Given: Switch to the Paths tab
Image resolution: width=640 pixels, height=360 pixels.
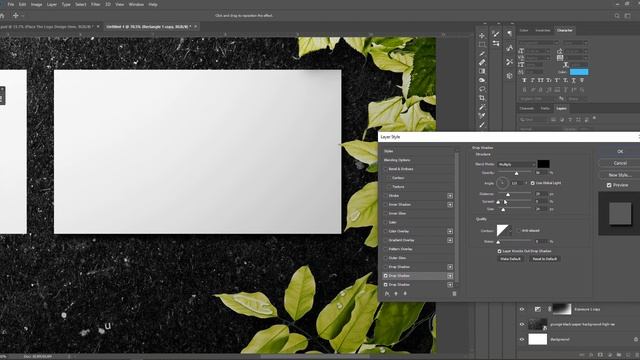Looking at the screenshot, I should [545, 109].
